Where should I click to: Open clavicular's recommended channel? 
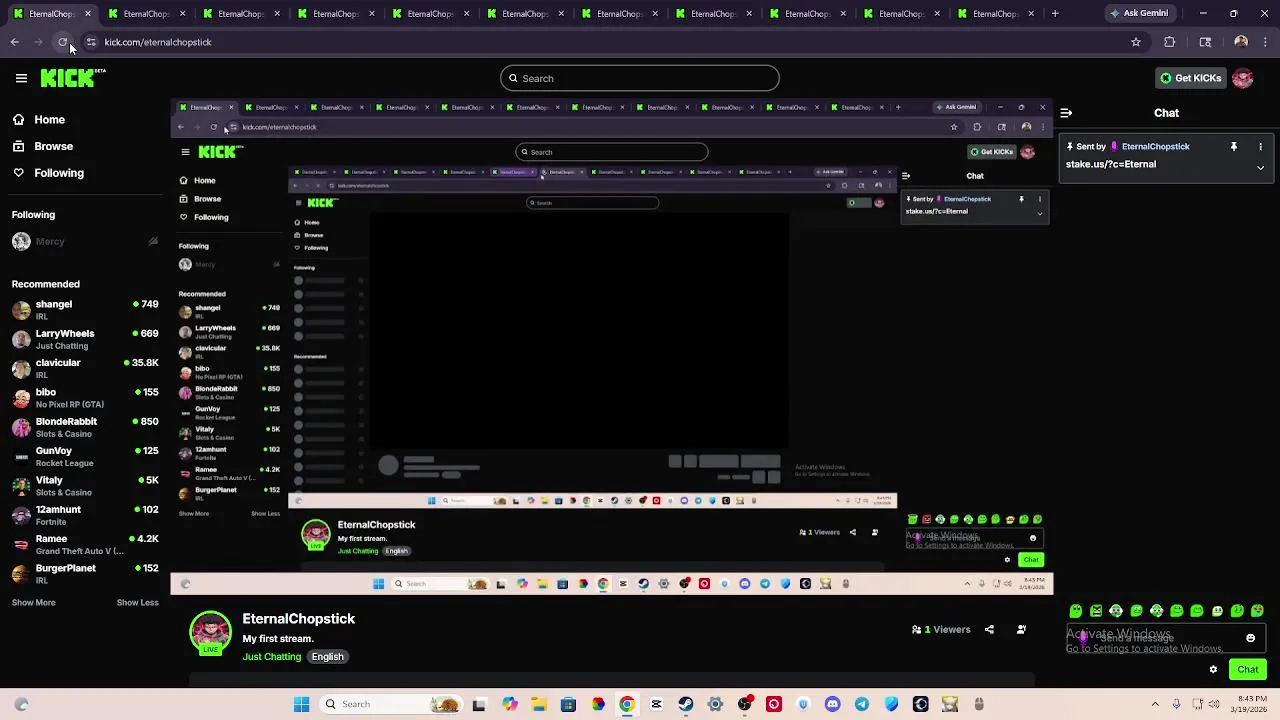(x=85, y=368)
